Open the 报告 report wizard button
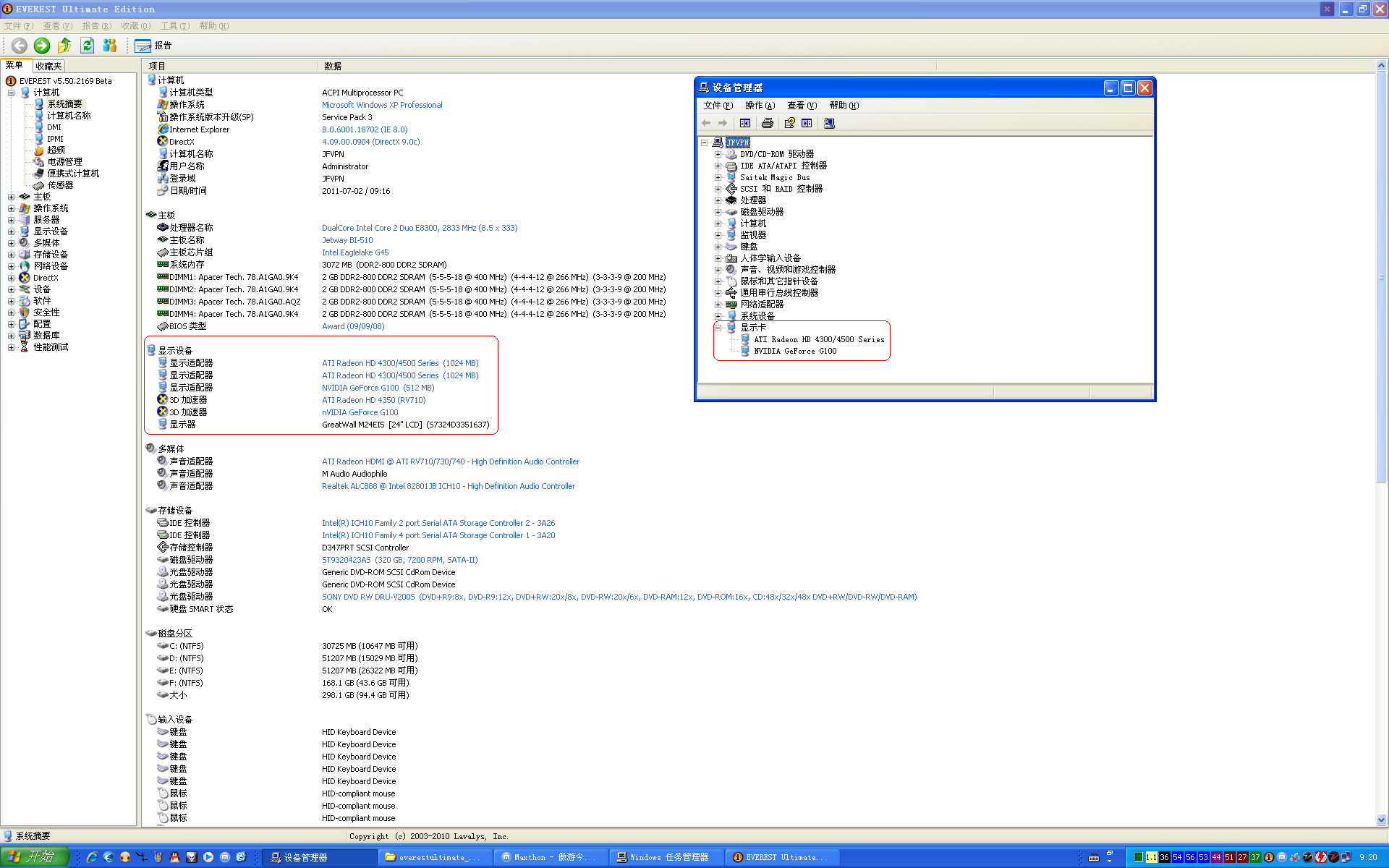The width and height of the screenshot is (1389, 868). pos(153,46)
